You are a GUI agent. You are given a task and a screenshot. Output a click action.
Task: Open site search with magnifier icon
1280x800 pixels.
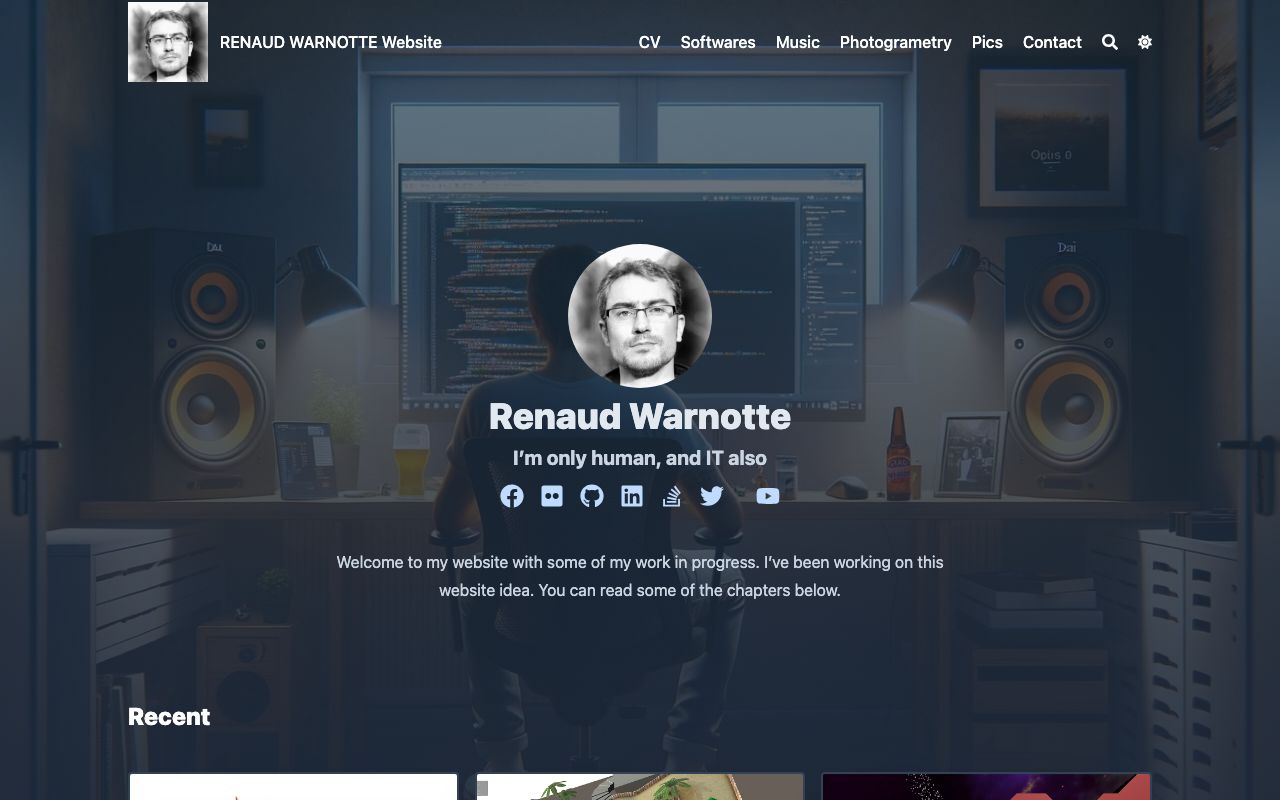pyautogui.click(x=1110, y=42)
